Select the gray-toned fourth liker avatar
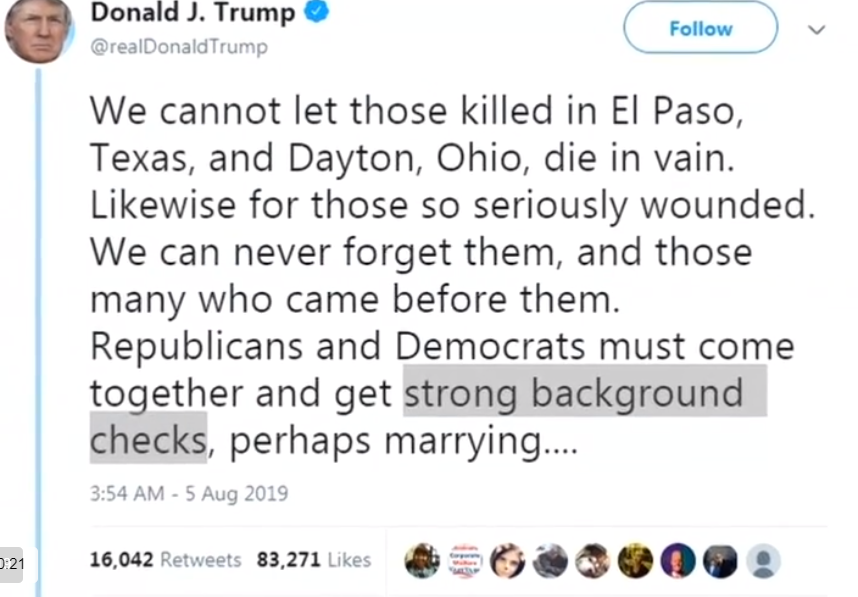The height and width of the screenshot is (597, 858). click(550, 561)
